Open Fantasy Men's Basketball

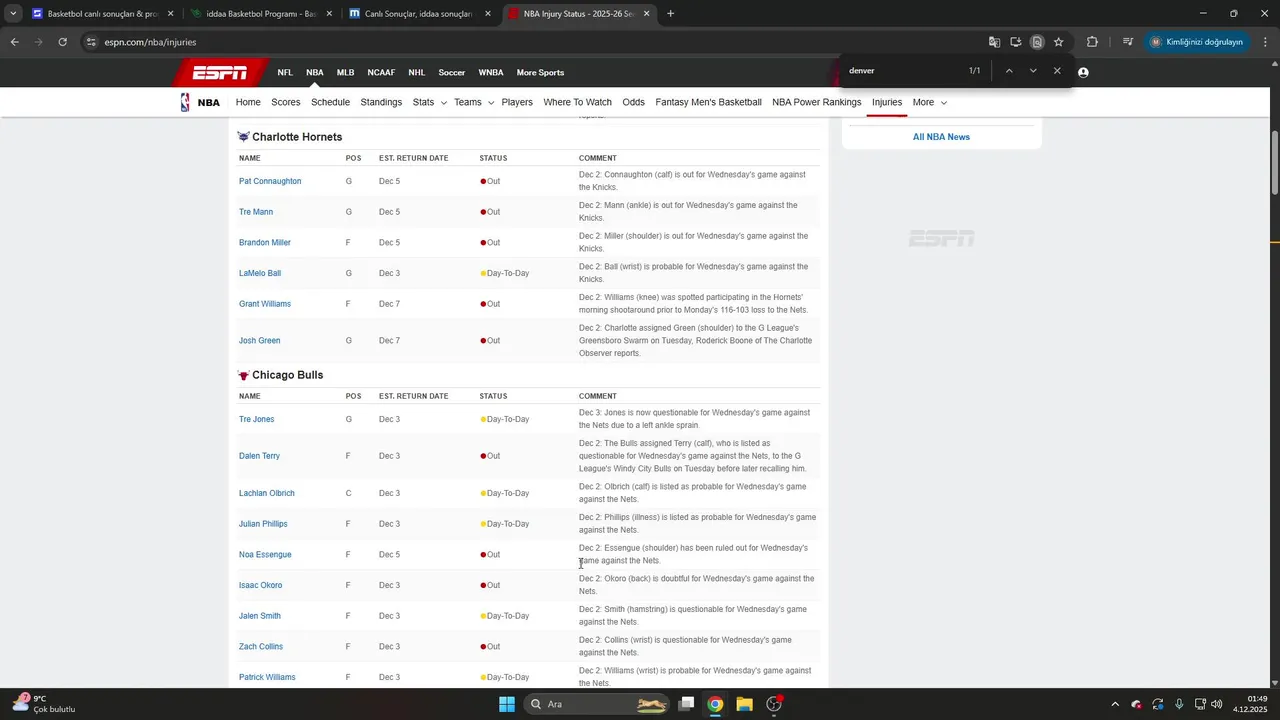click(x=708, y=102)
